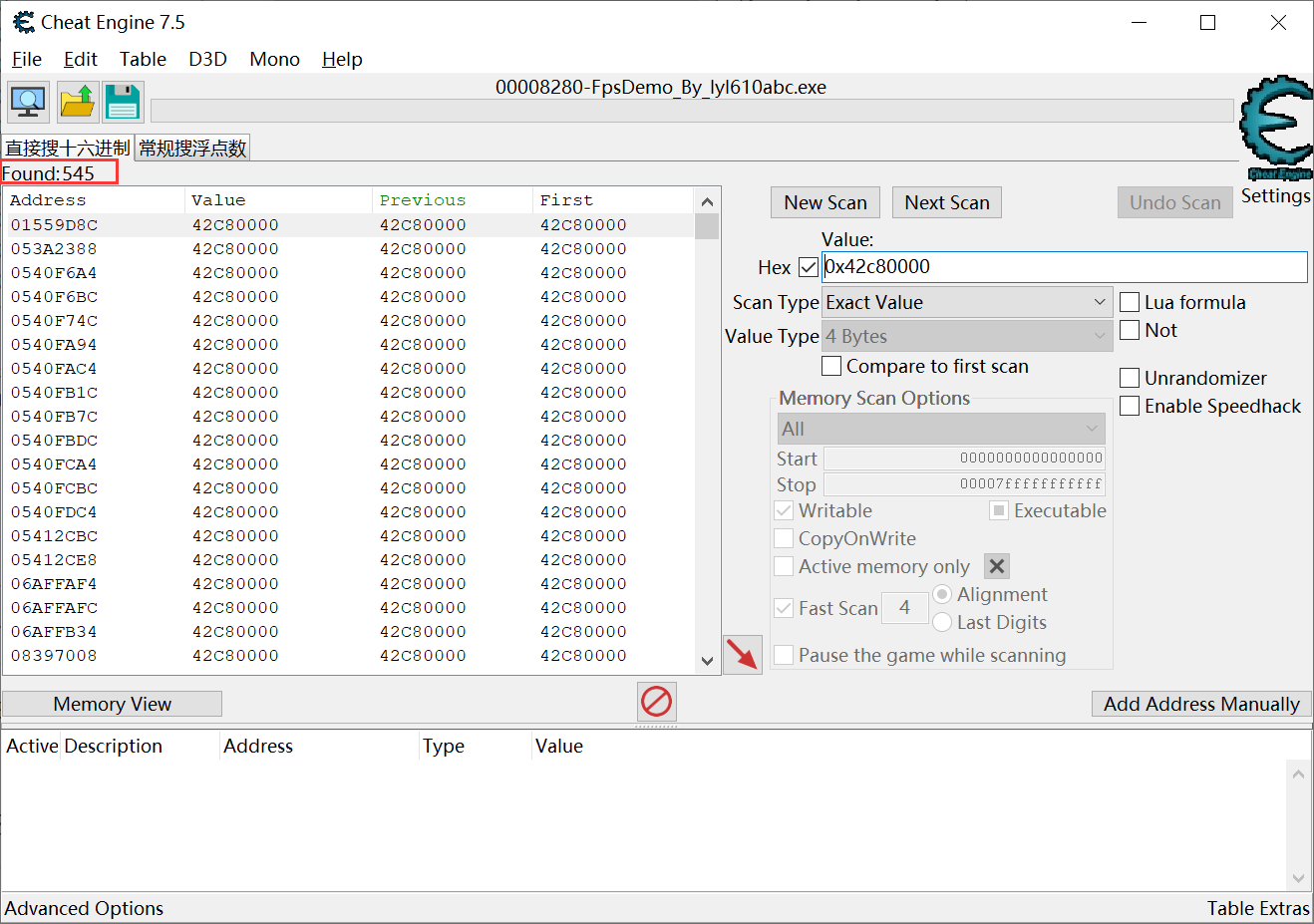Click the Next Scan button
Screen dimensions: 1314x924
click(x=947, y=202)
